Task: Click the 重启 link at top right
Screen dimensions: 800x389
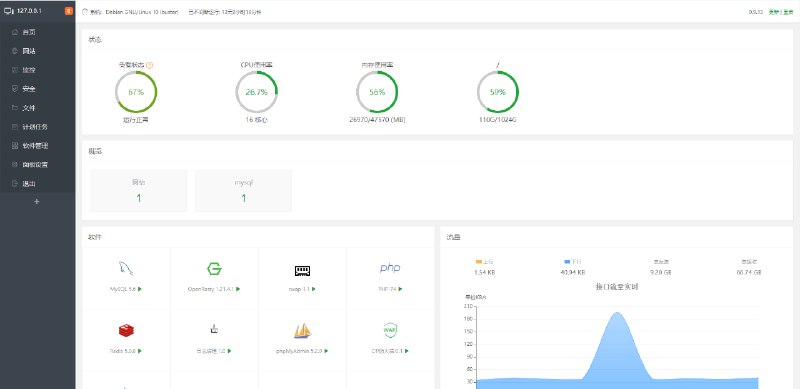Action: pyautogui.click(x=788, y=12)
